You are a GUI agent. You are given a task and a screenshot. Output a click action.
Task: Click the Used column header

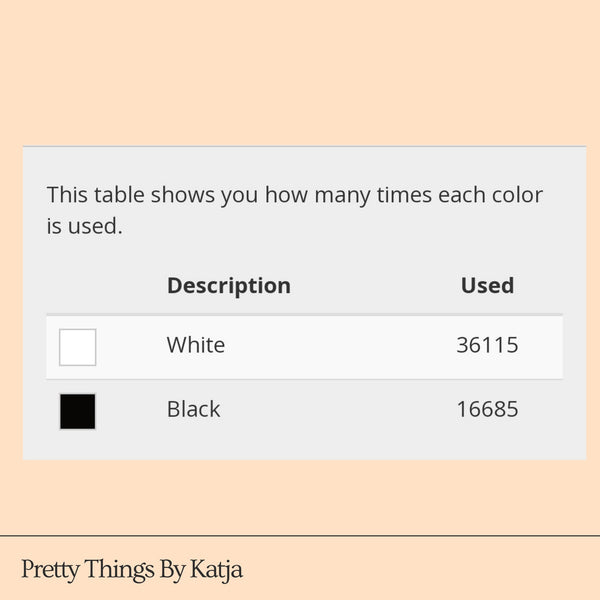pos(487,286)
